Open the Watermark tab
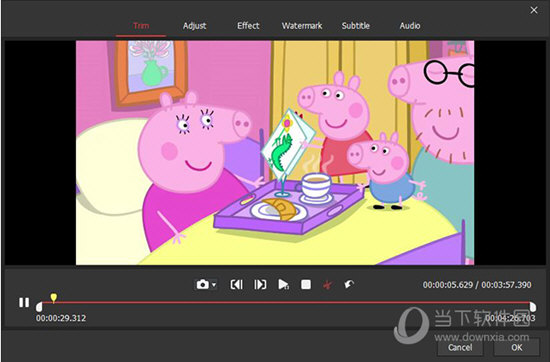The height and width of the screenshot is (362, 550). tap(302, 26)
